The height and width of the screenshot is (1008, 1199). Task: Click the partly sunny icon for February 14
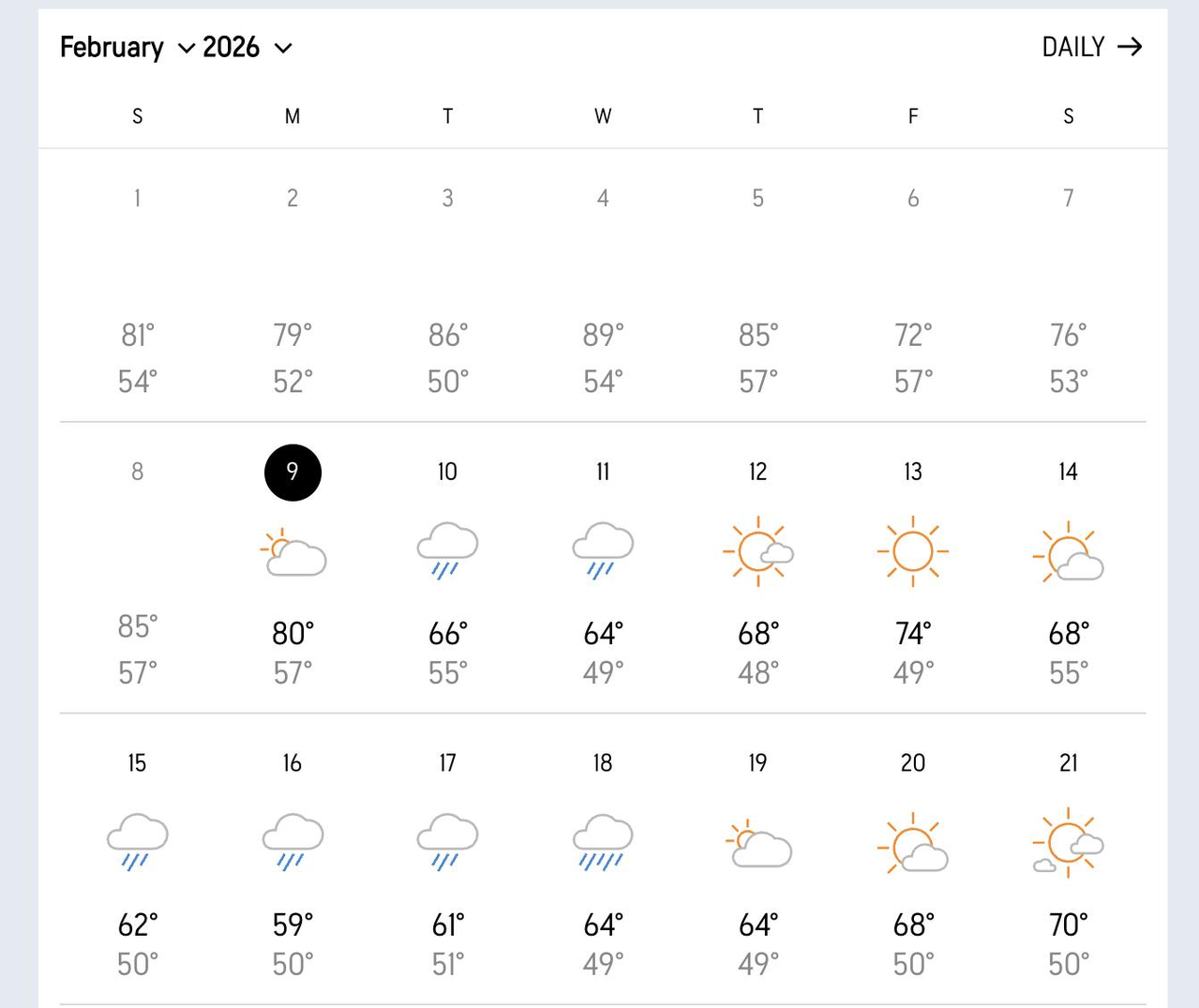[1069, 552]
